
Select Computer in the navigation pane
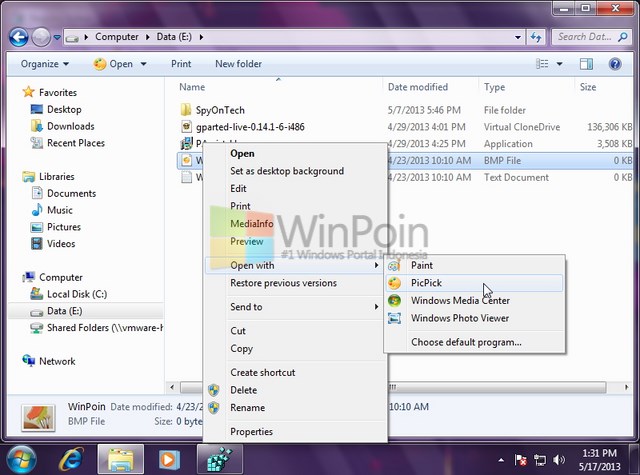tap(61, 277)
